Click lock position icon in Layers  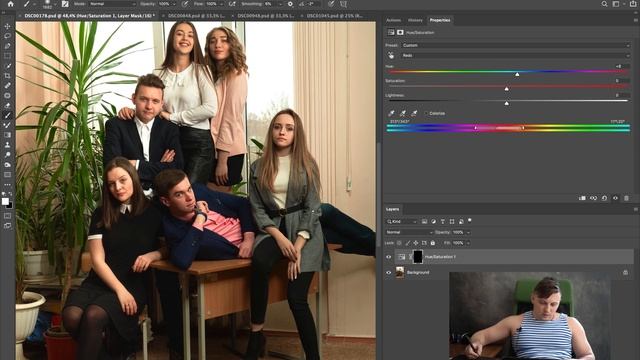[416, 243]
